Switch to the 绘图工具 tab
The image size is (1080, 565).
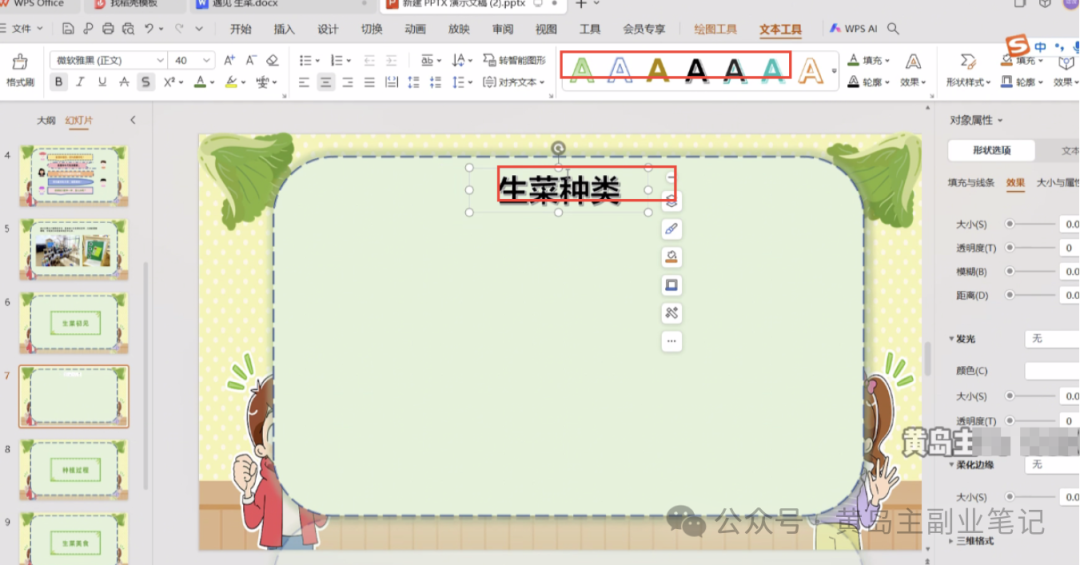[715, 29]
